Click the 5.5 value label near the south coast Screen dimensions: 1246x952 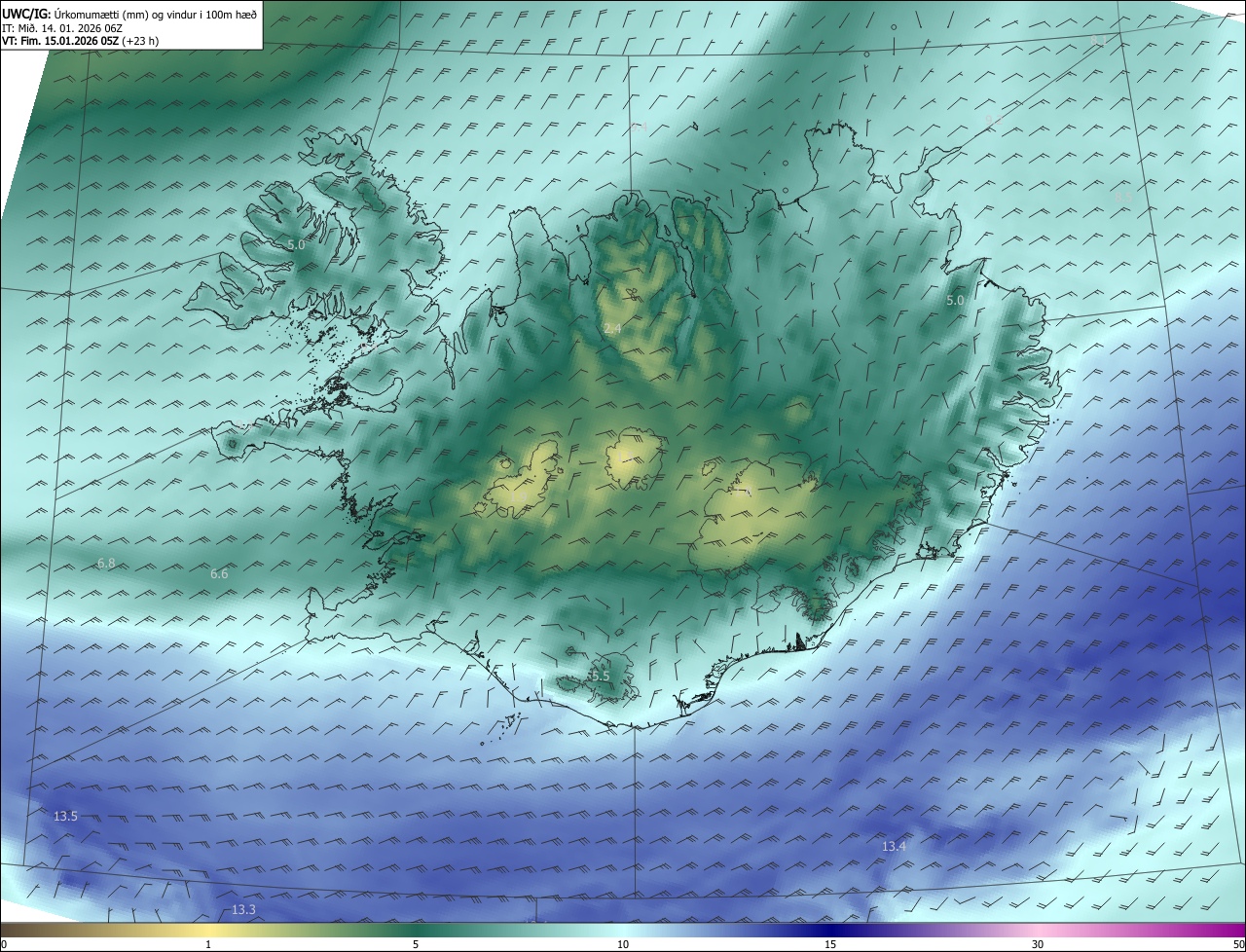click(x=600, y=676)
